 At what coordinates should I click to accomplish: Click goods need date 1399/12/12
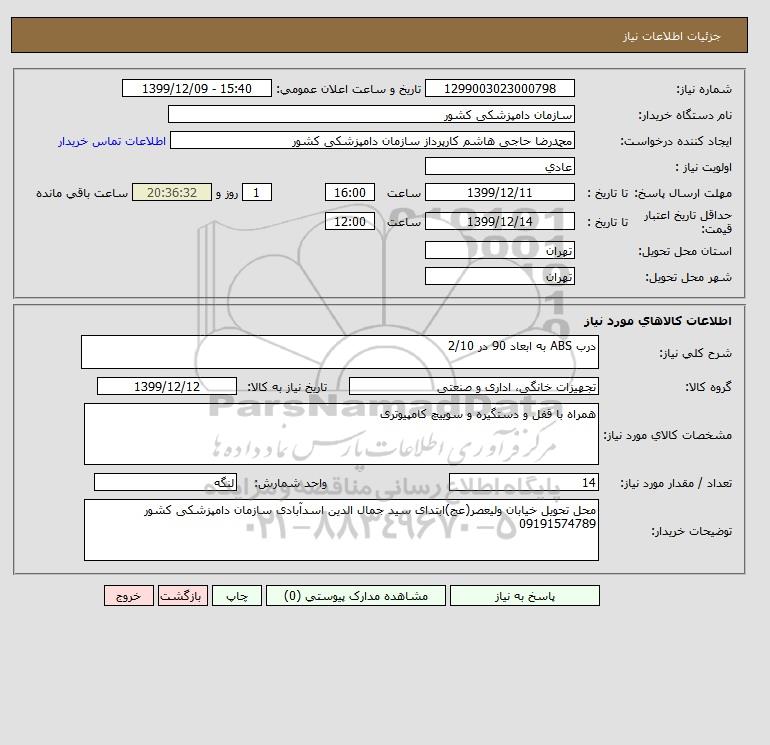coord(167,386)
